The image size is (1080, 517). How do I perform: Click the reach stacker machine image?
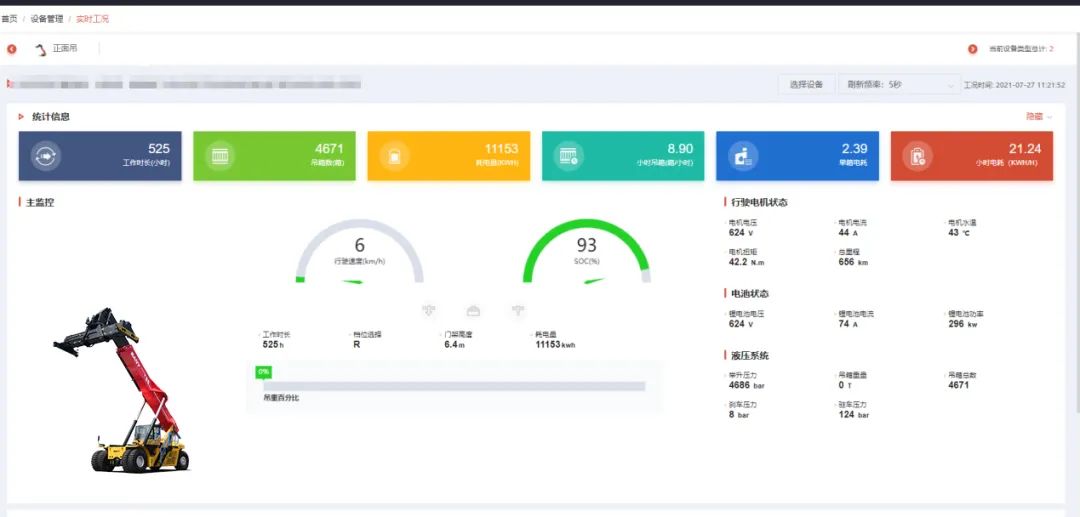click(121, 389)
